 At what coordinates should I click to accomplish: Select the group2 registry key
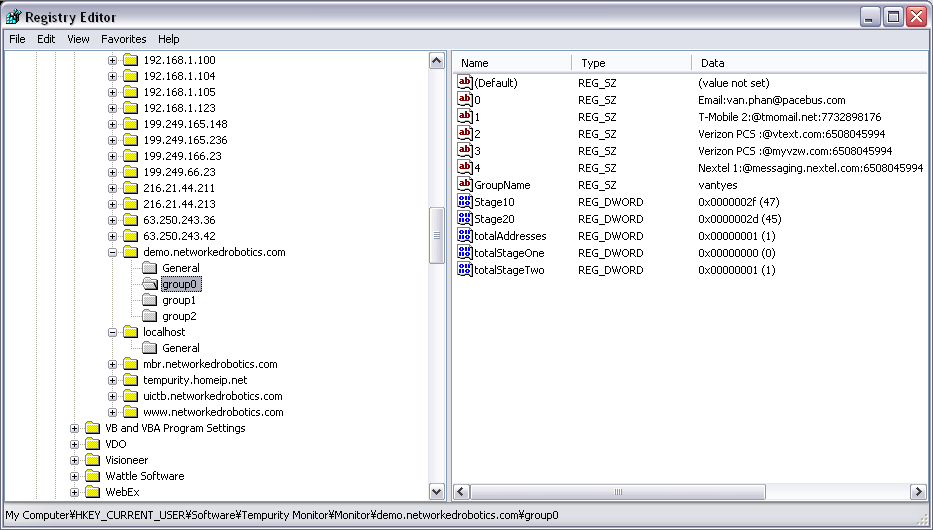[179, 316]
